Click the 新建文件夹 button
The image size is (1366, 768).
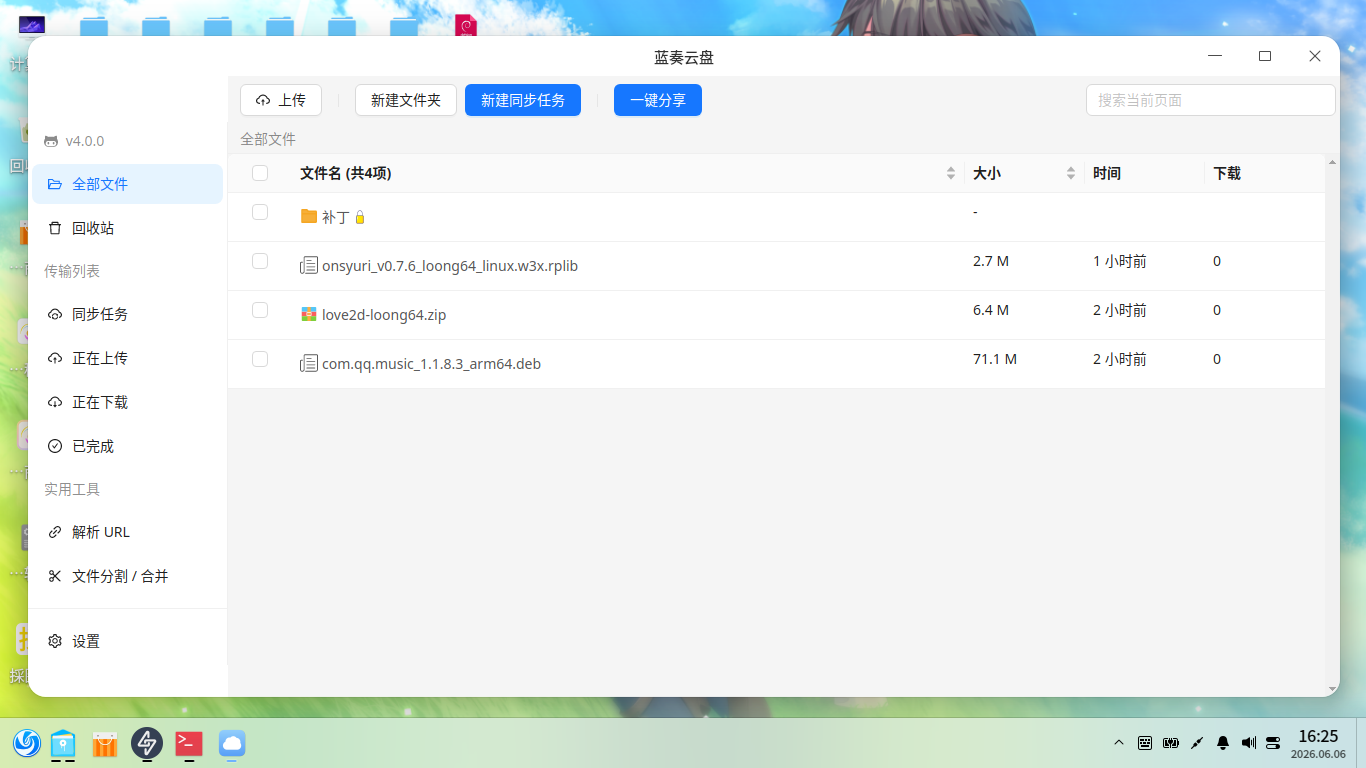pyautogui.click(x=406, y=100)
